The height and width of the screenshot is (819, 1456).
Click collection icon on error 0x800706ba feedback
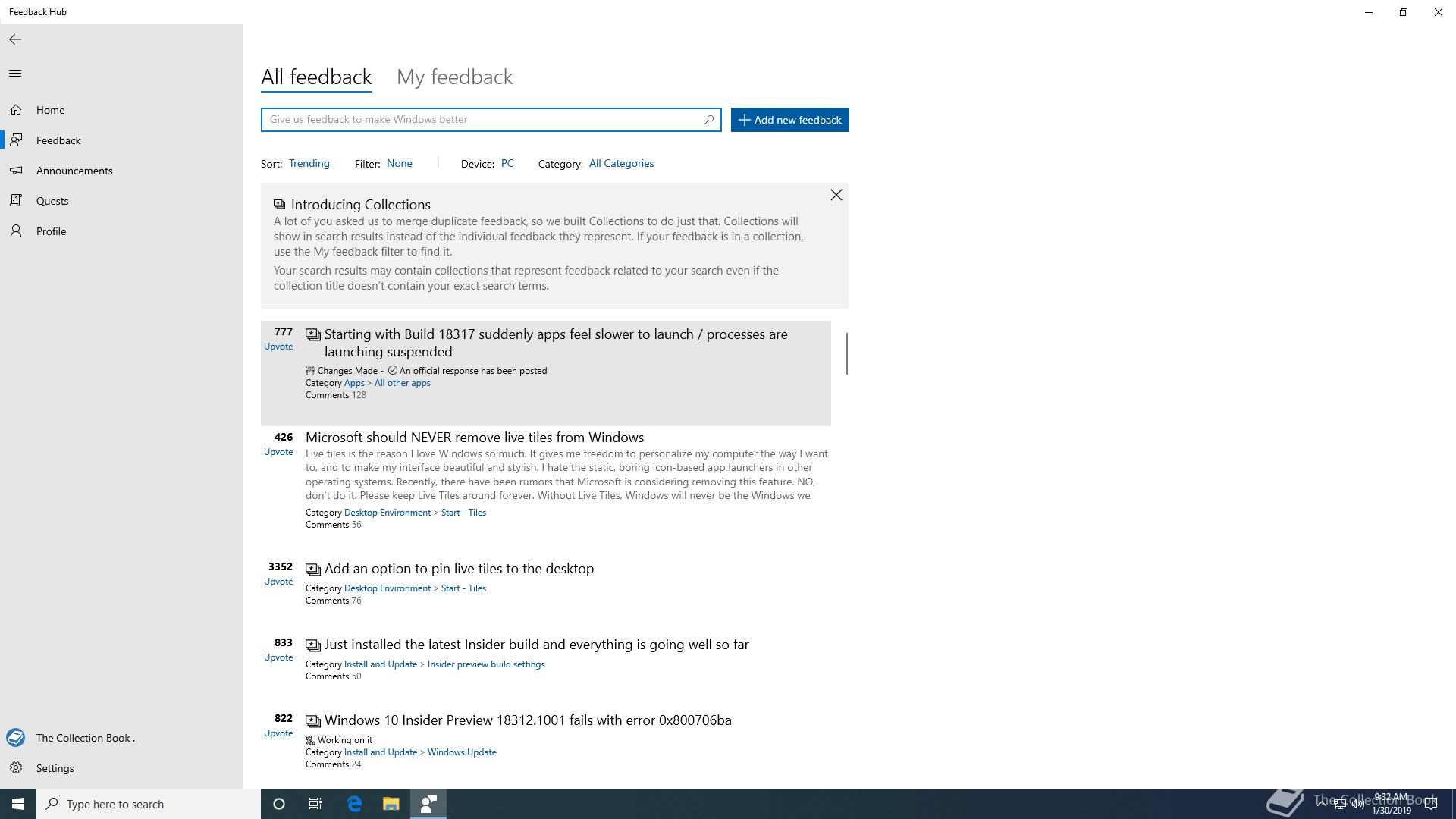point(313,720)
